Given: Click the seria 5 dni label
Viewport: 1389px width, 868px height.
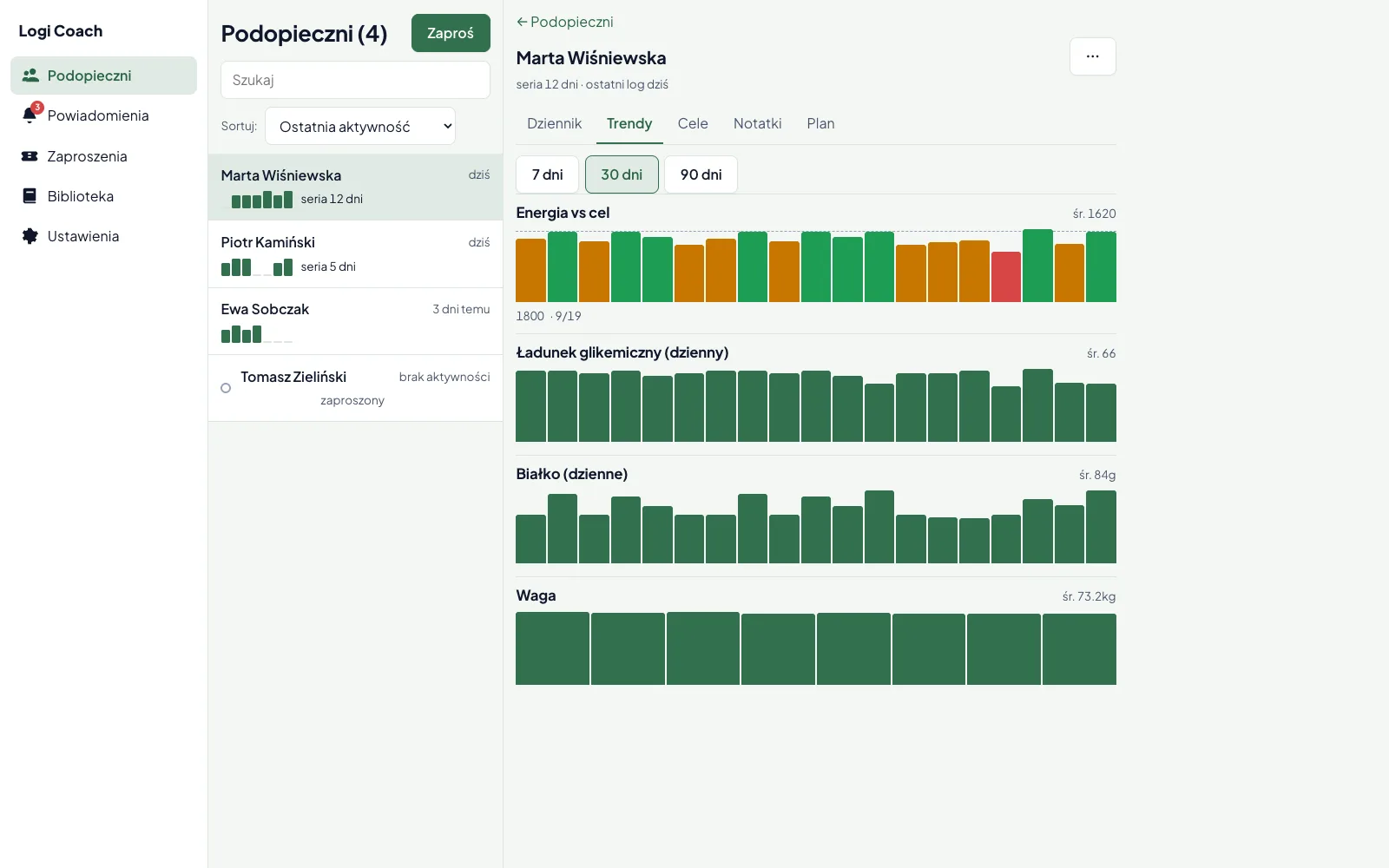Looking at the screenshot, I should pos(328,266).
